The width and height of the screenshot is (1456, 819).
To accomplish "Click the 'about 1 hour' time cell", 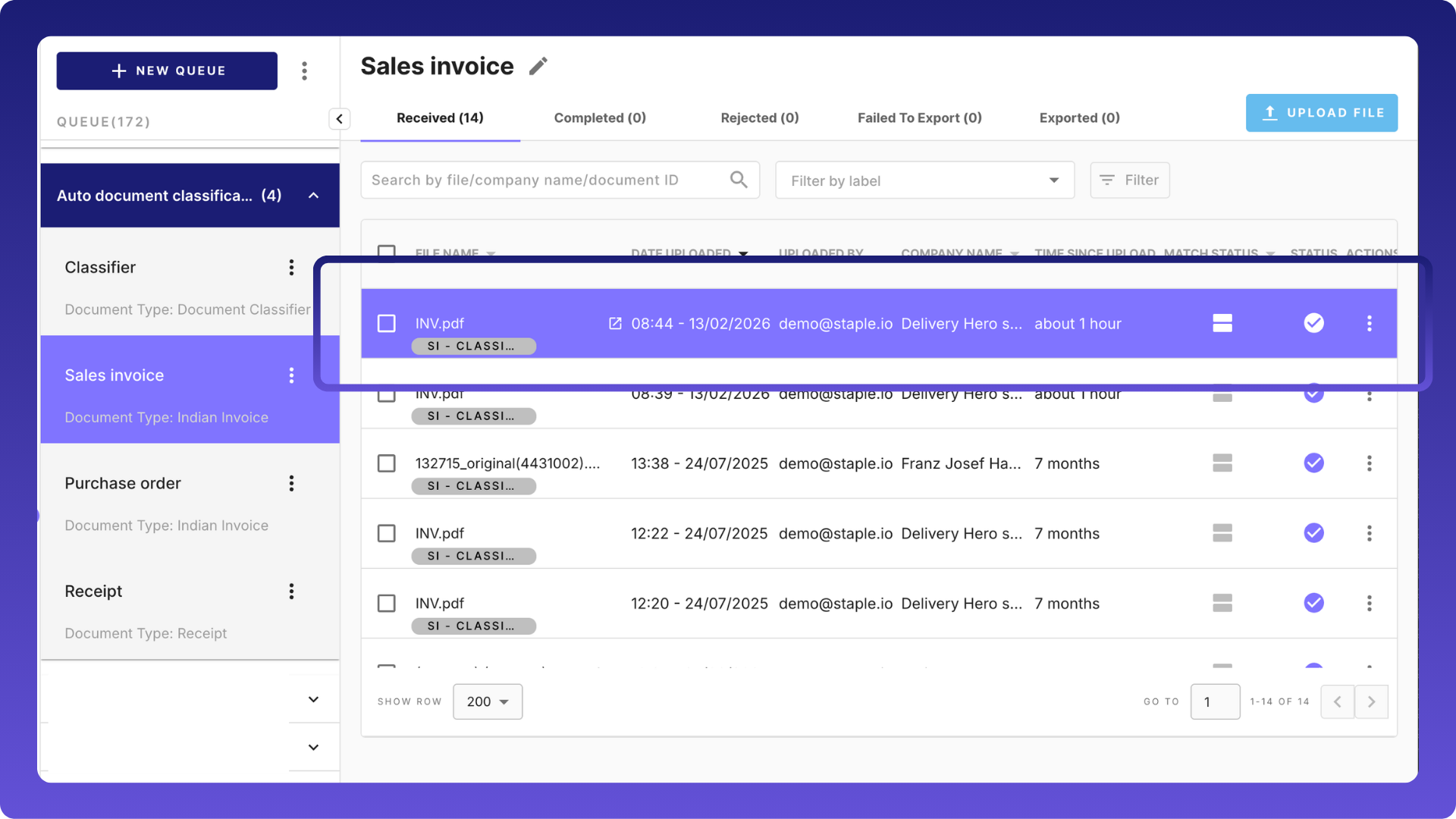I will click(x=1078, y=324).
